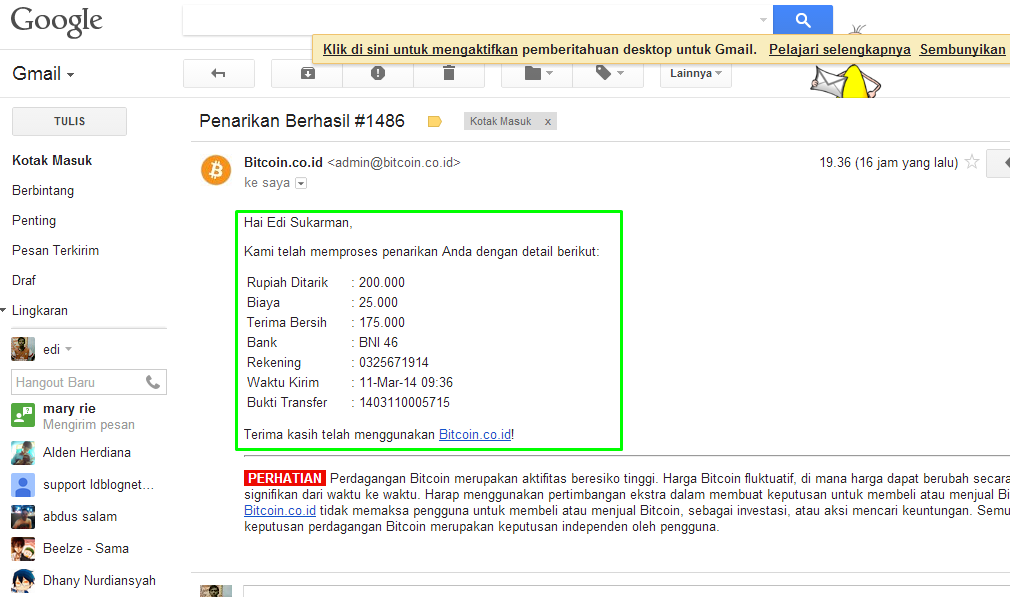Star this message from Bitcoin.co.id

[972, 162]
